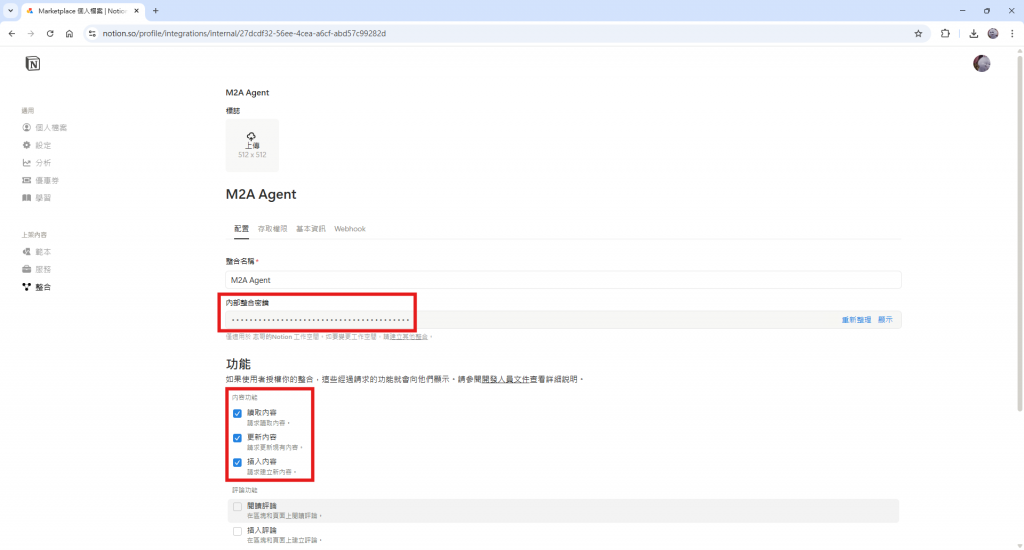The width and height of the screenshot is (1024, 550).
Task: Click 重新整理 to refresh the secret
Action: point(856,319)
